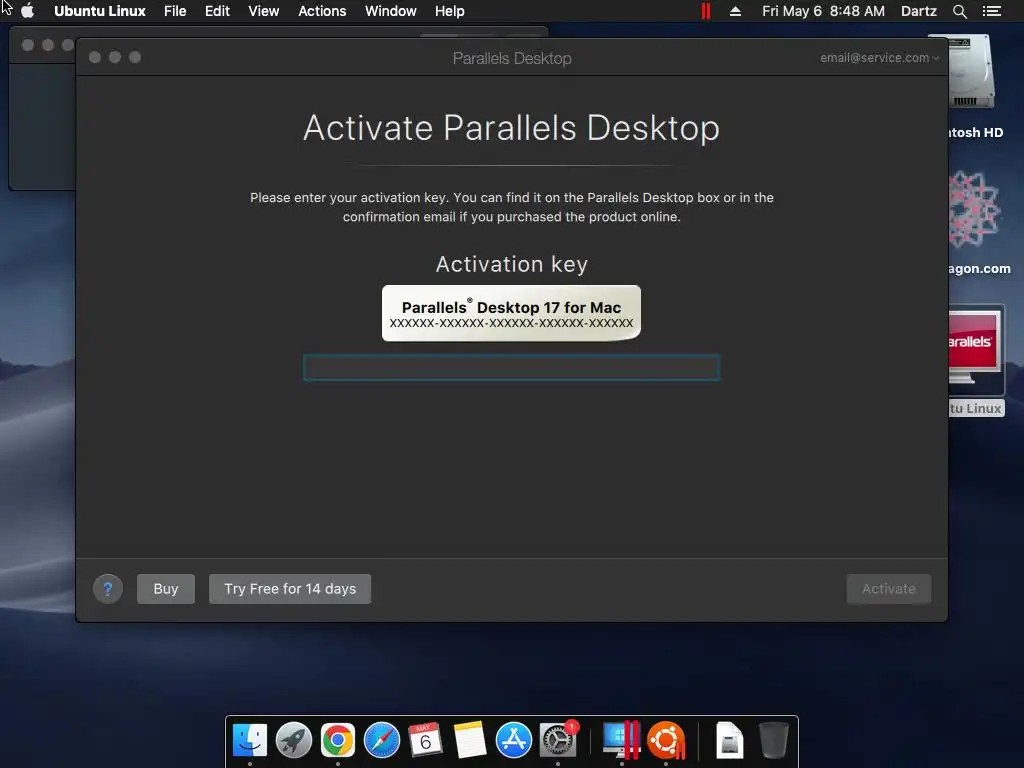Open the Help menu
Viewport: 1024px width, 768px height.
point(449,11)
